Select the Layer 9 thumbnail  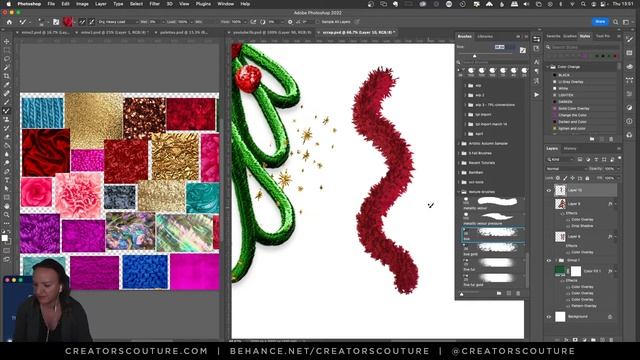(x=560, y=203)
